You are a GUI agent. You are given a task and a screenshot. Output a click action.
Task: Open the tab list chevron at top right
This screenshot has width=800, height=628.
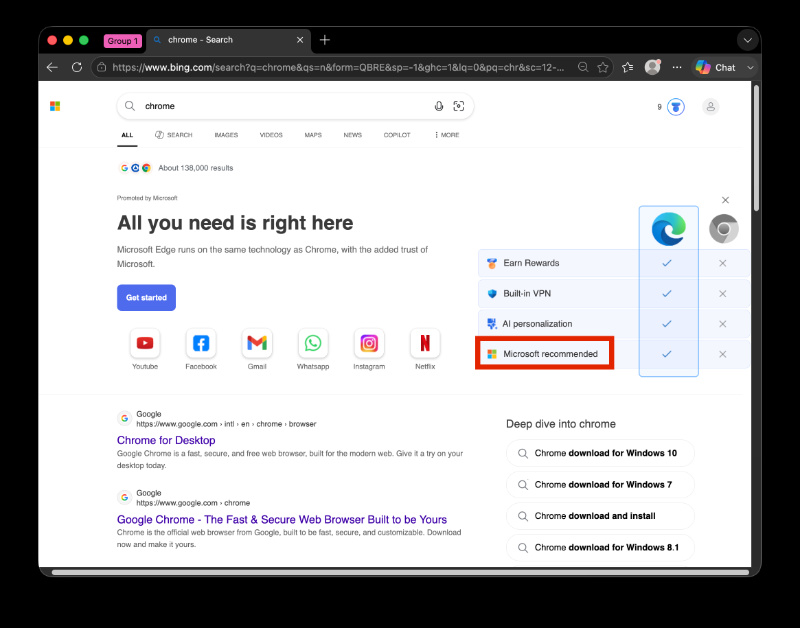click(x=747, y=40)
